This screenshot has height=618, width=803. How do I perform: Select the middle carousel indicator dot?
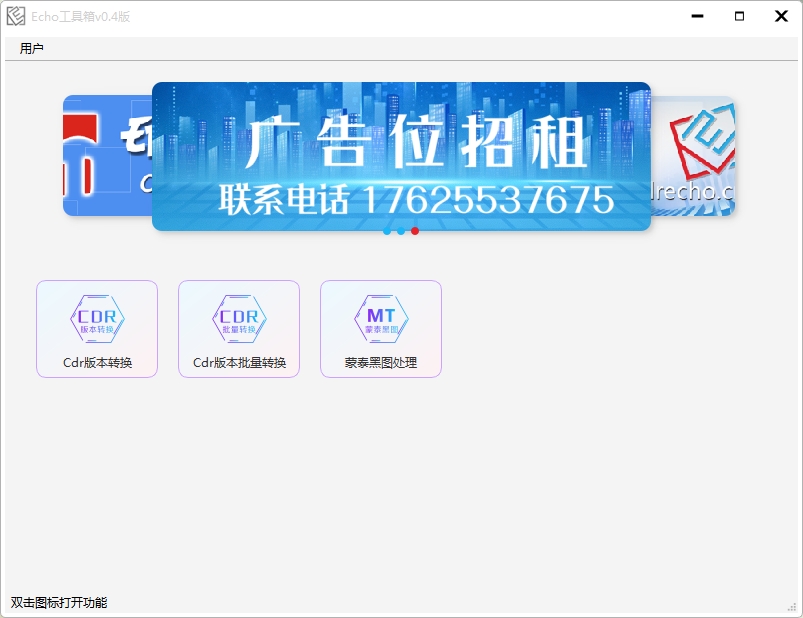click(x=401, y=231)
